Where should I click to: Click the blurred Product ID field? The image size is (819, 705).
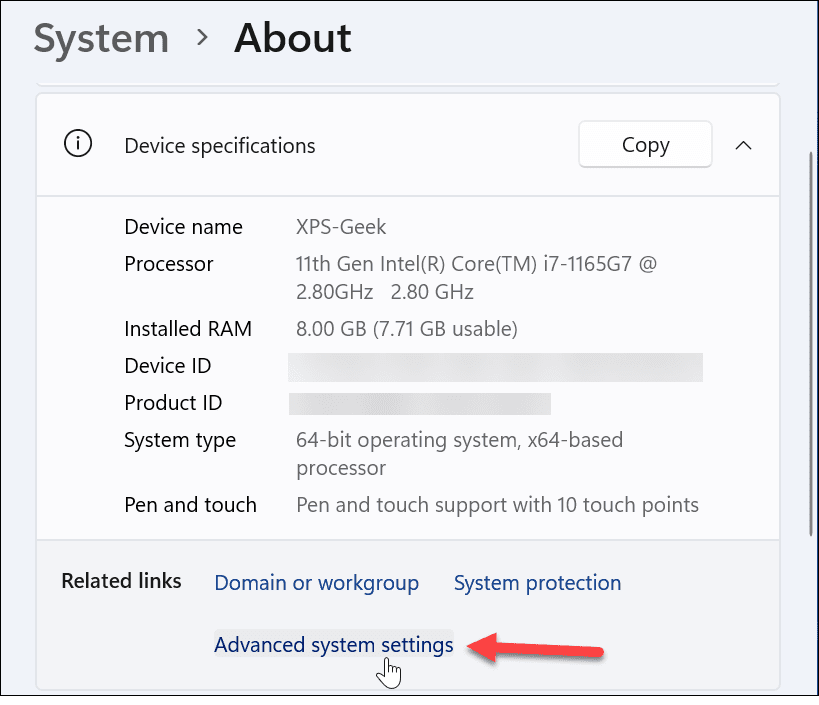click(x=419, y=403)
